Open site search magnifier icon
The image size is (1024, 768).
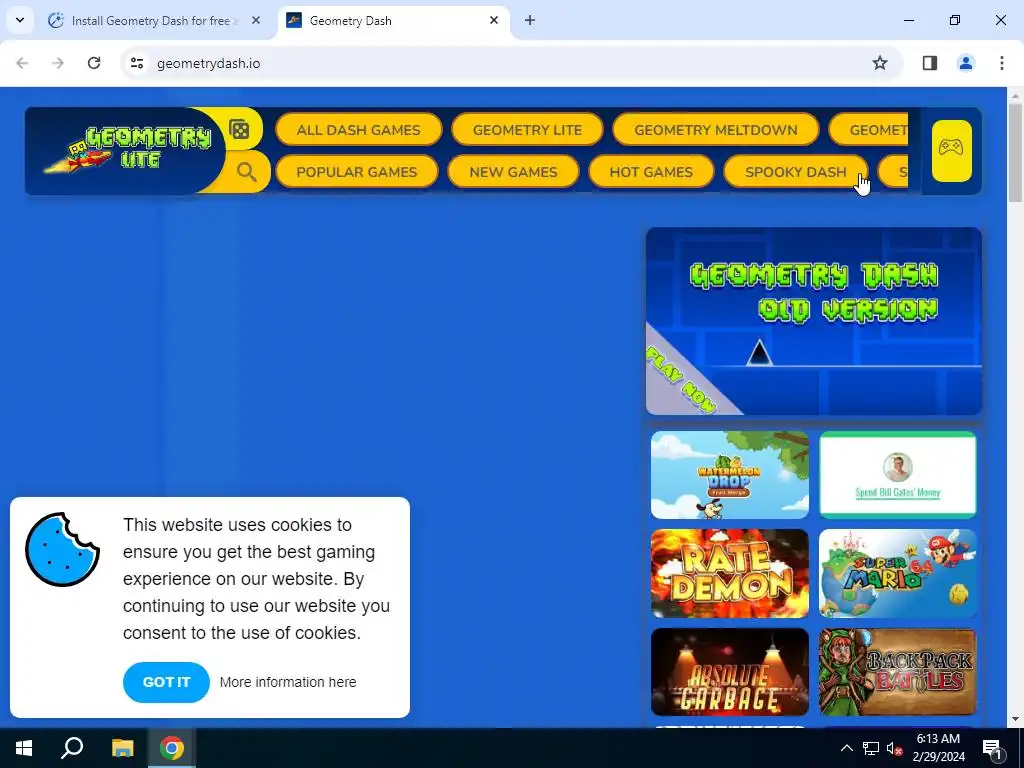pyautogui.click(x=246, y=172)
